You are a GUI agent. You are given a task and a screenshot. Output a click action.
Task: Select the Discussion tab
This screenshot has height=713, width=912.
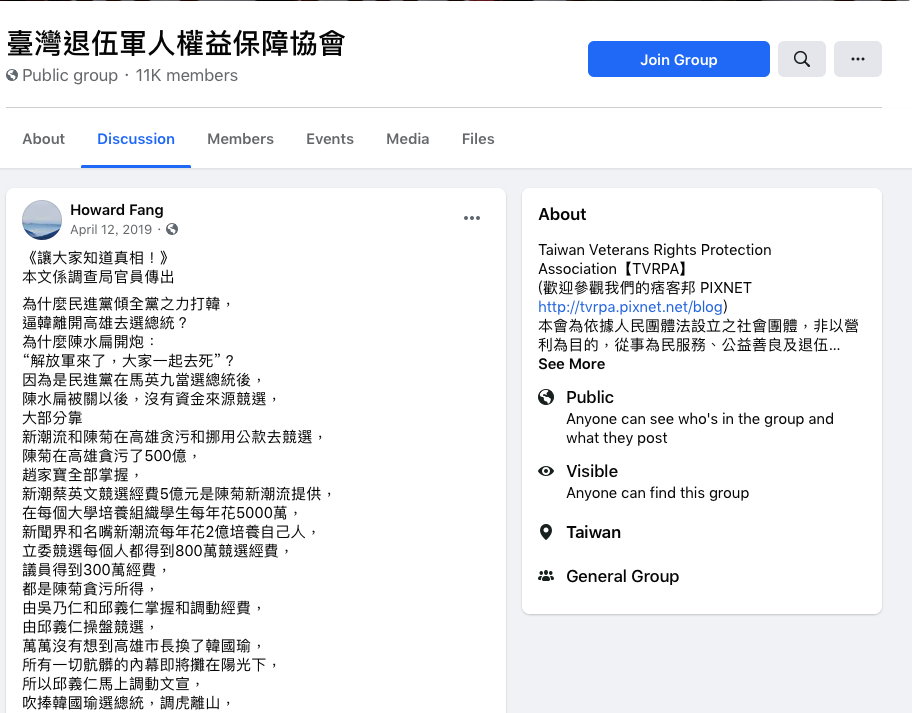tap(136, 139)
